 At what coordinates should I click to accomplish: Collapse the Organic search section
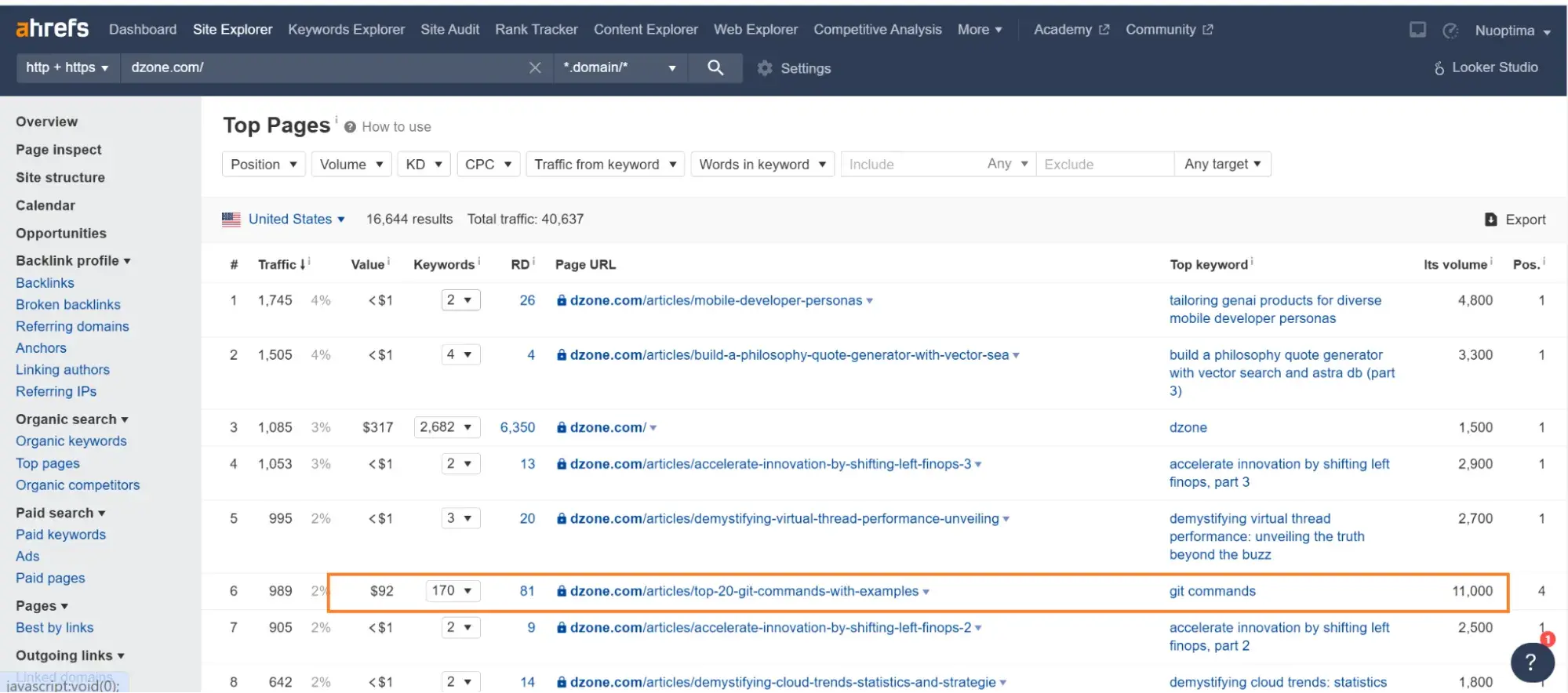click(71, 419)
